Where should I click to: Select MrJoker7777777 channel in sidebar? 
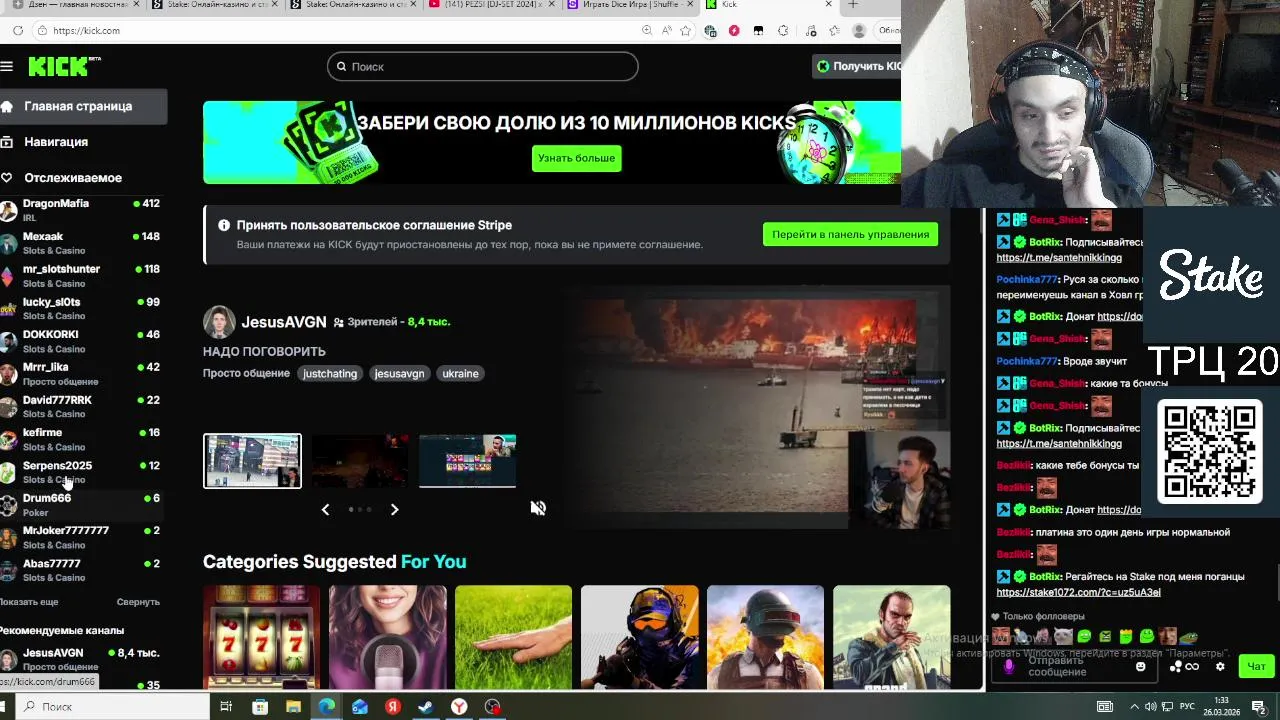pos(80,537)
